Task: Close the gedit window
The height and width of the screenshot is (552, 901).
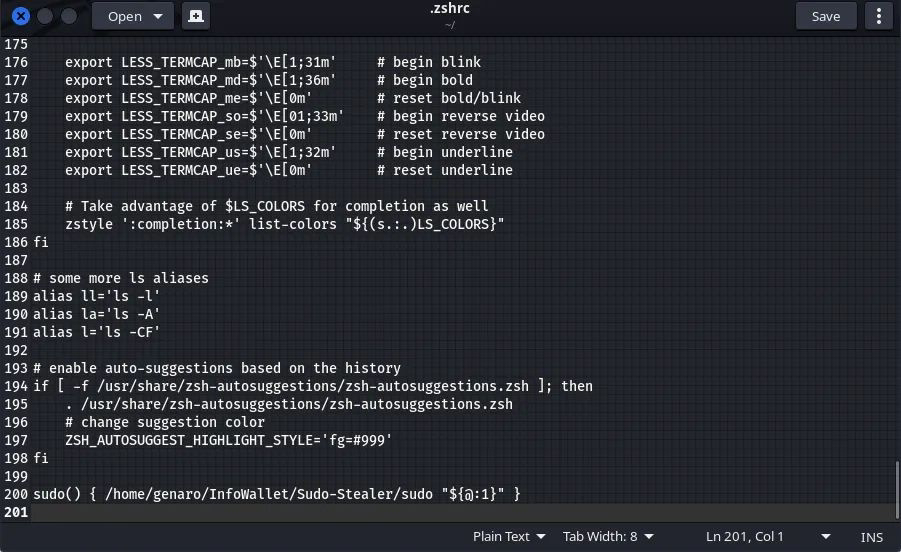Action: tap(21, 16)
